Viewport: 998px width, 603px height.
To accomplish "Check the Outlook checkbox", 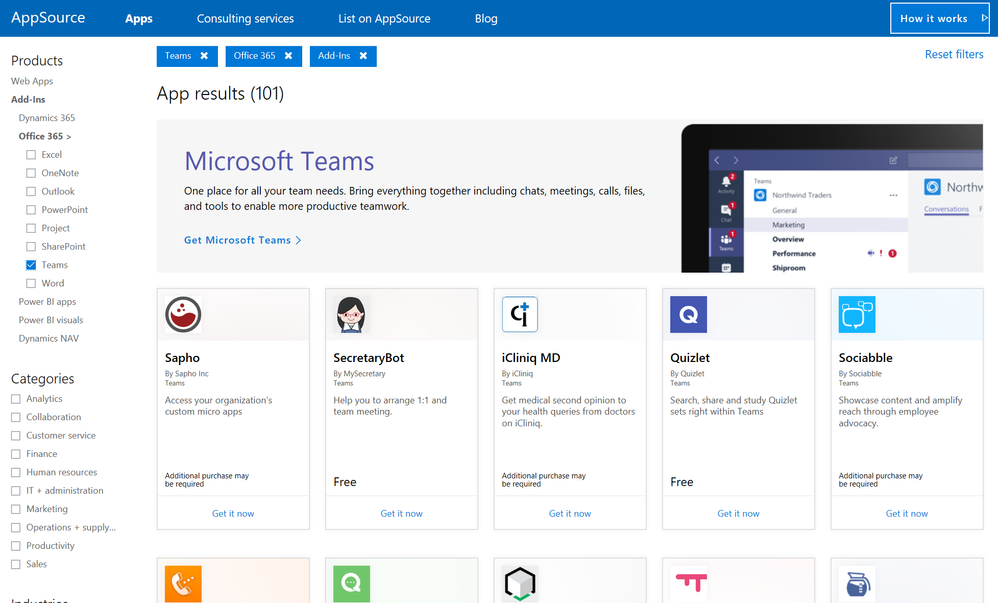I will 31,192.
